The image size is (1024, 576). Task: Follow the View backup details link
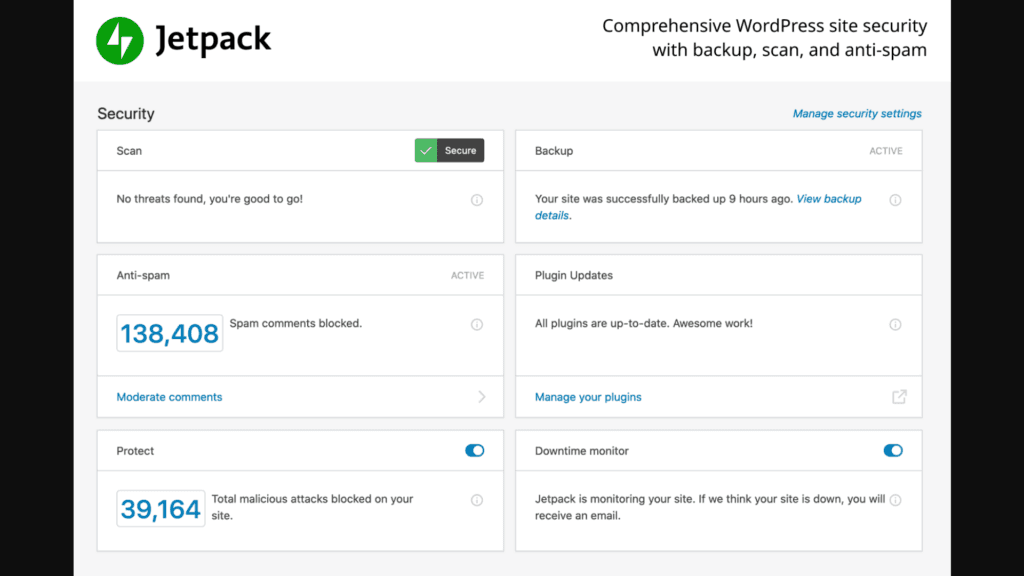[x=828, y=199]
